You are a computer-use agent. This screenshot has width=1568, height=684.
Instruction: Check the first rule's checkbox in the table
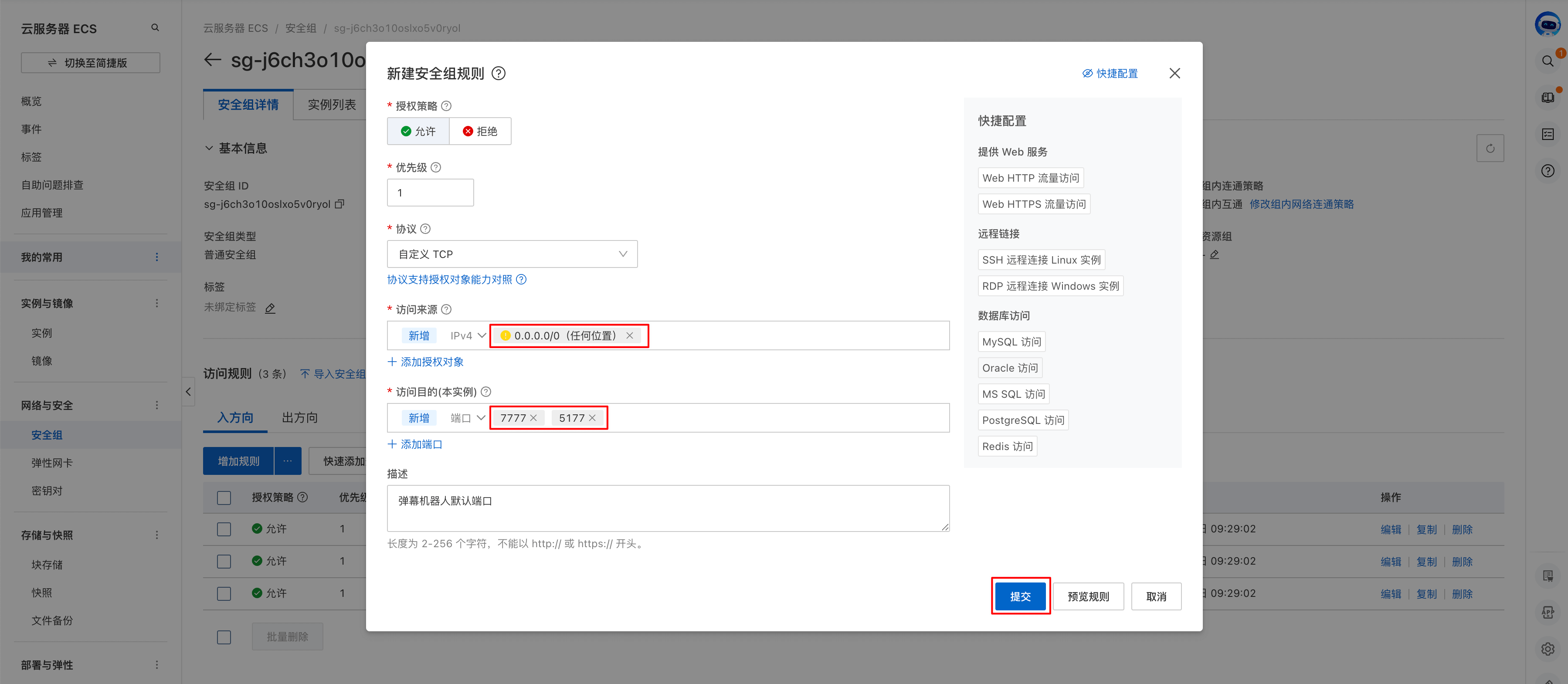(x=224, y=529)
